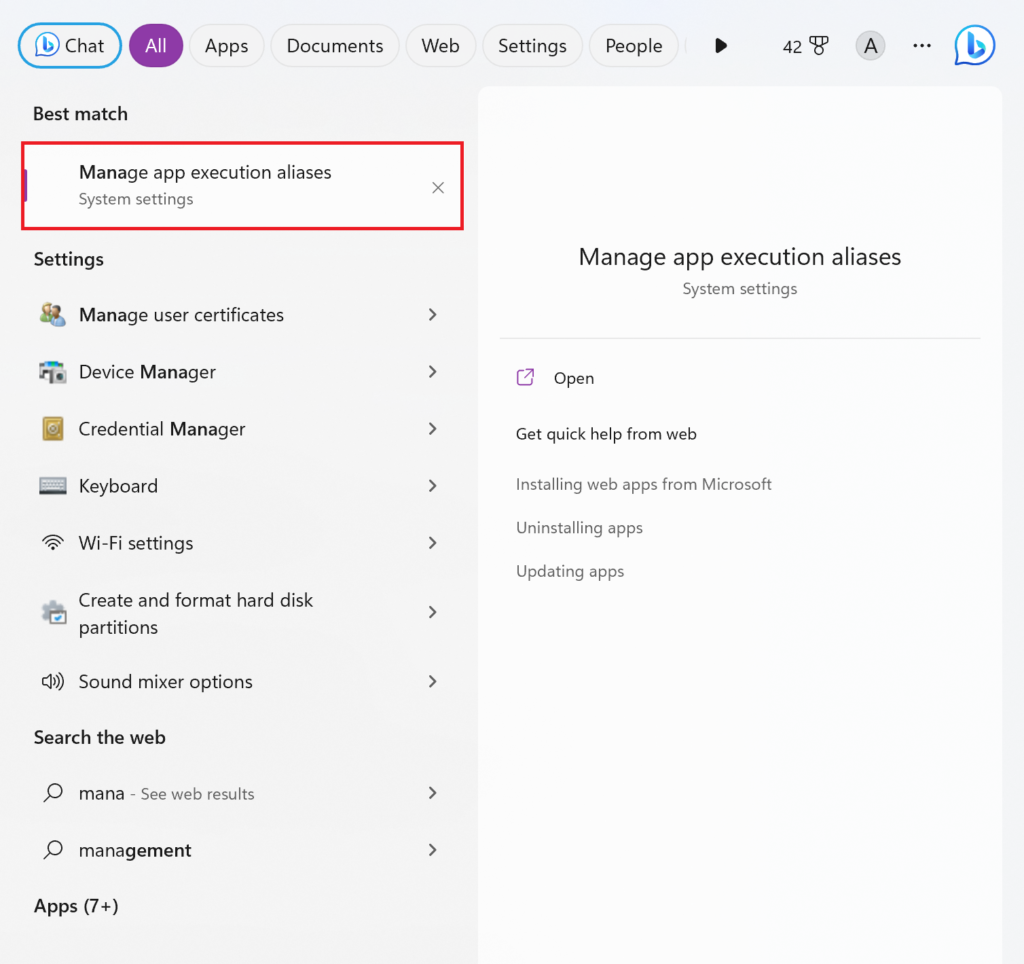This screenshot has width=1024, height=964.
Task: Select the Credential Manager icon
Action: point(52,429)
